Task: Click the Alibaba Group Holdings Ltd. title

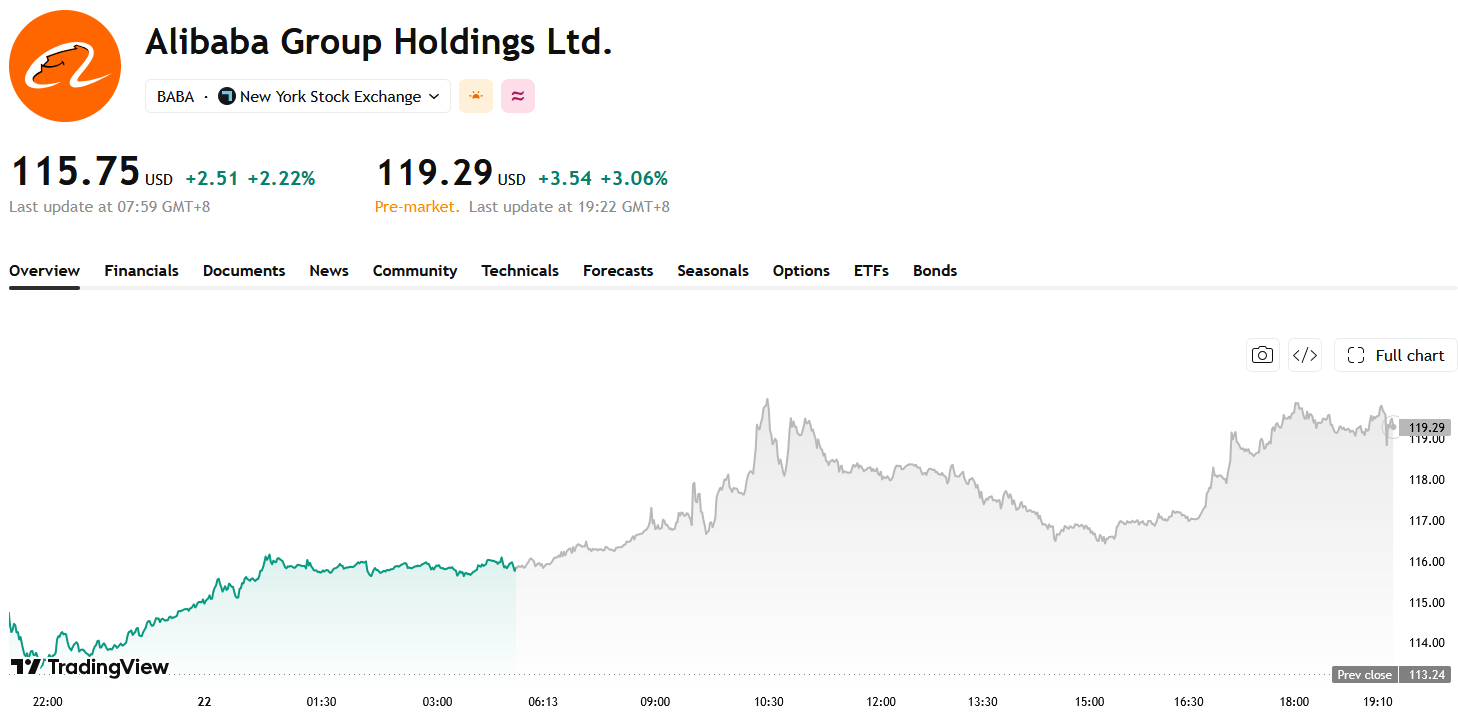Action: (x=379, y=41)
